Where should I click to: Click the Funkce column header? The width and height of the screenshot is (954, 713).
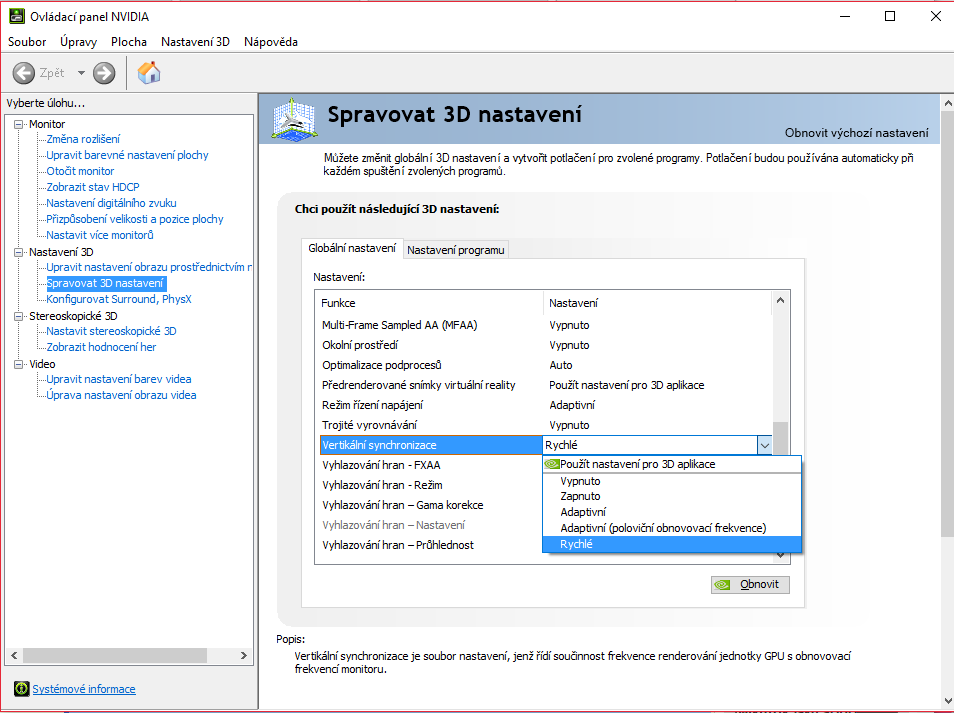tap(431, 303)
